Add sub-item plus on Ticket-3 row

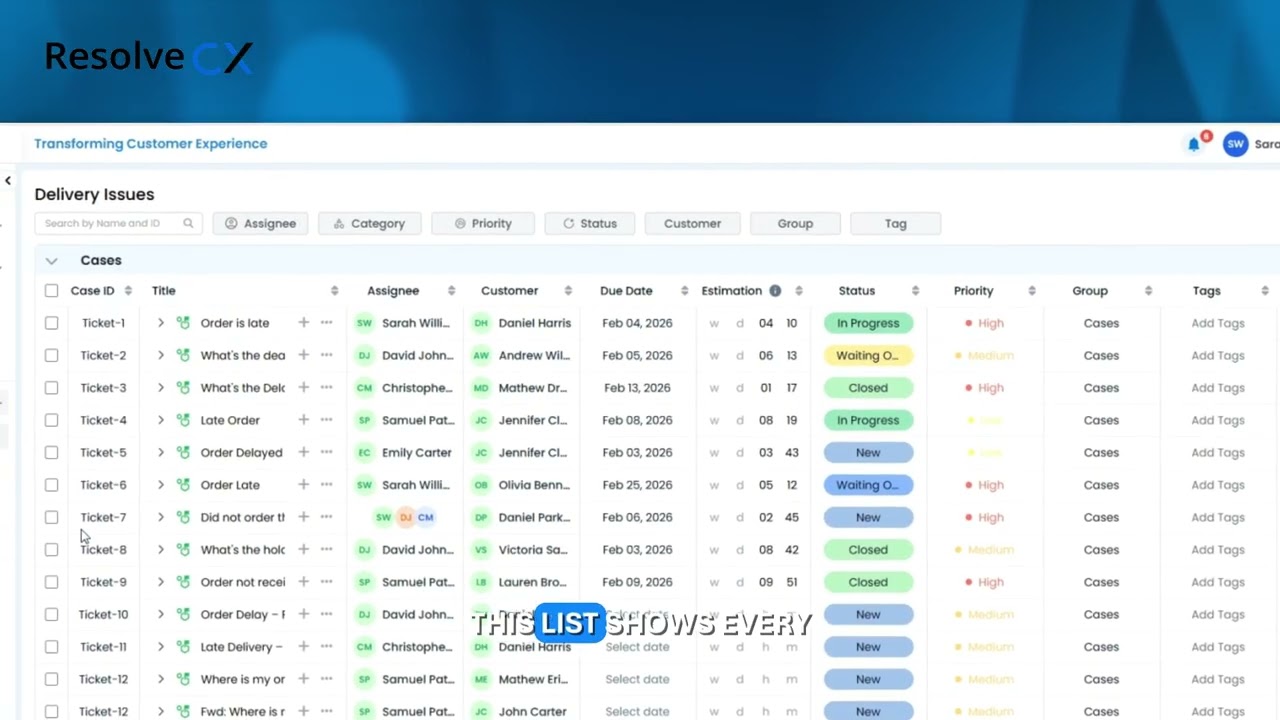(303, 388)
